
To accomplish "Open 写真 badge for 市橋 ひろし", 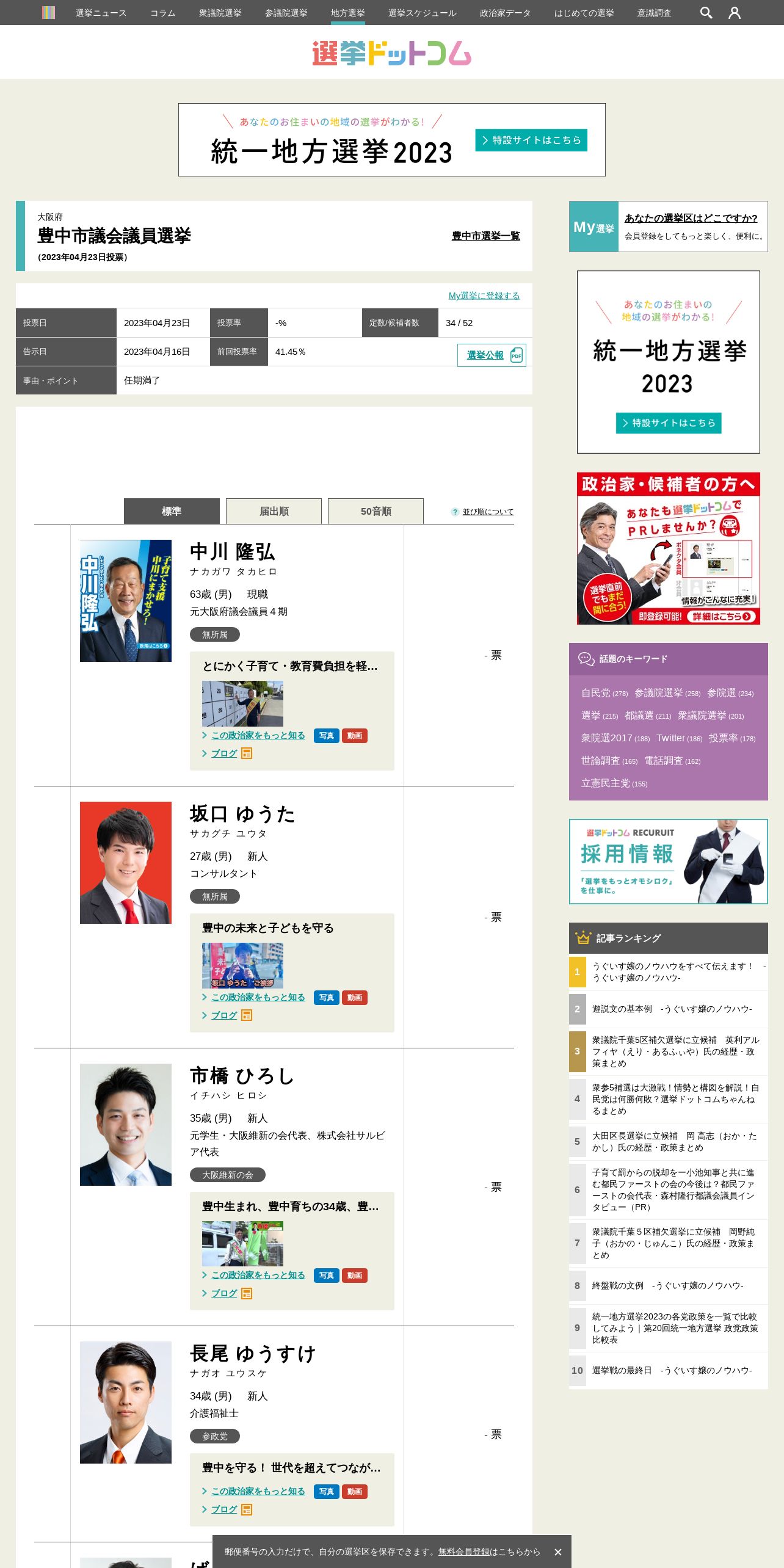I will point(327,1276).
